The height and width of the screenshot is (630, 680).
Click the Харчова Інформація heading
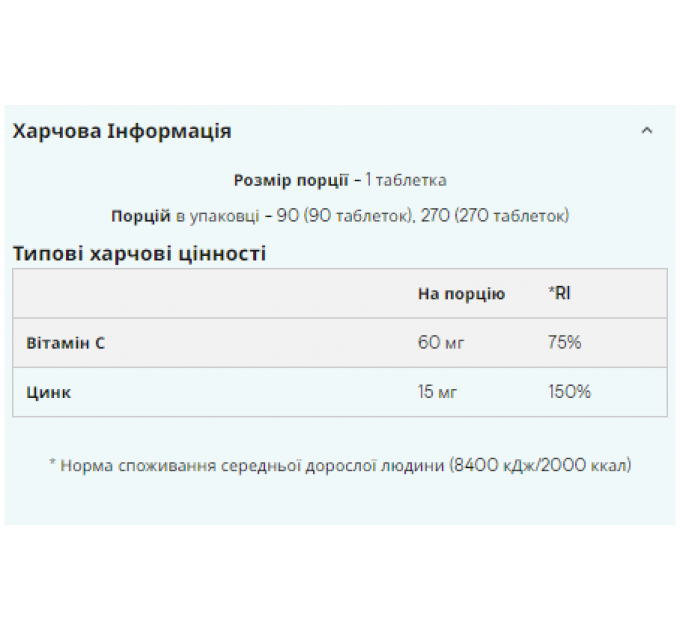click(x=122, y=131)
